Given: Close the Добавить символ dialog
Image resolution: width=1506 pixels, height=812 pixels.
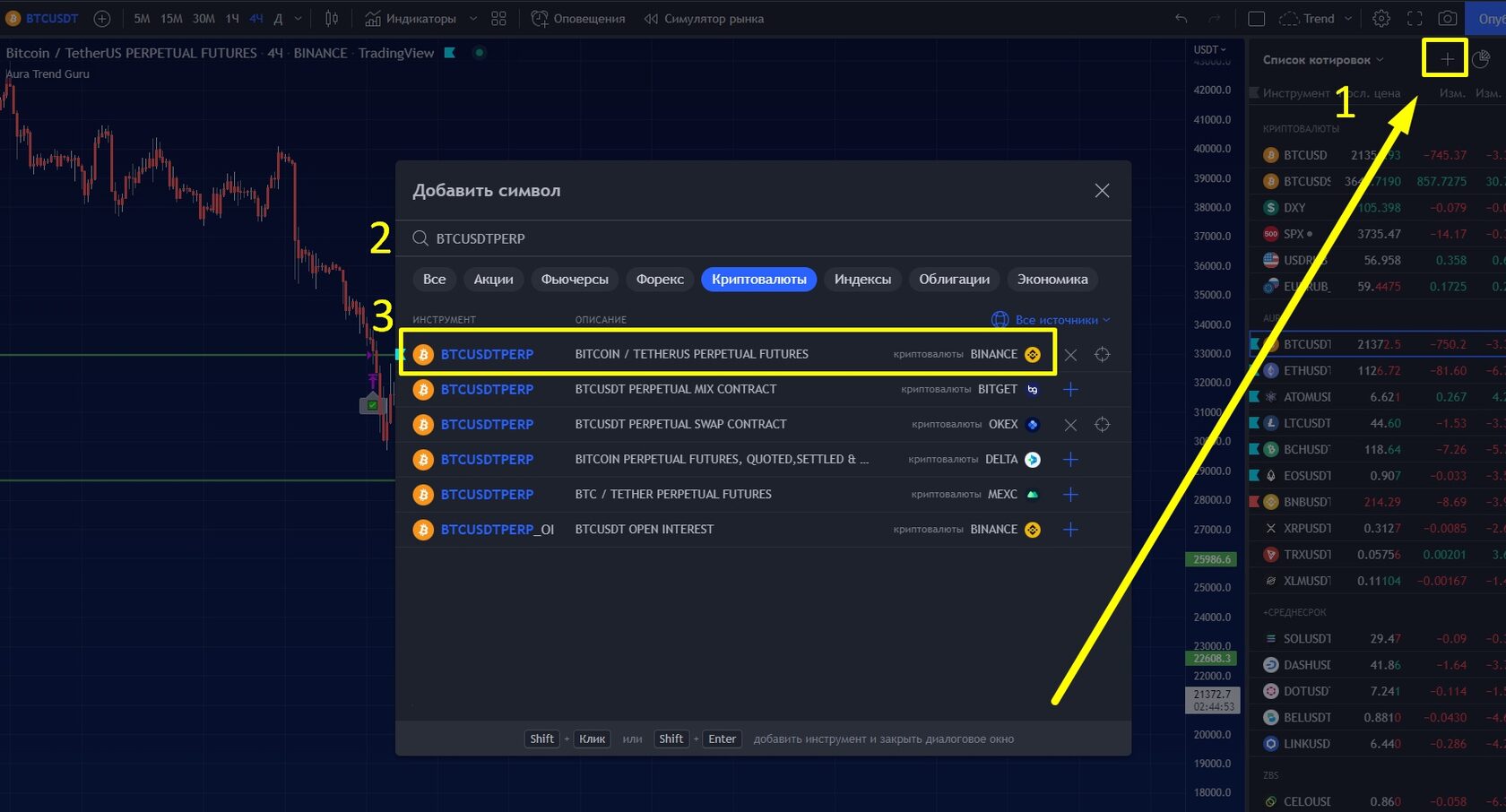Looking at the screenshot, I should click(1102, 191).
